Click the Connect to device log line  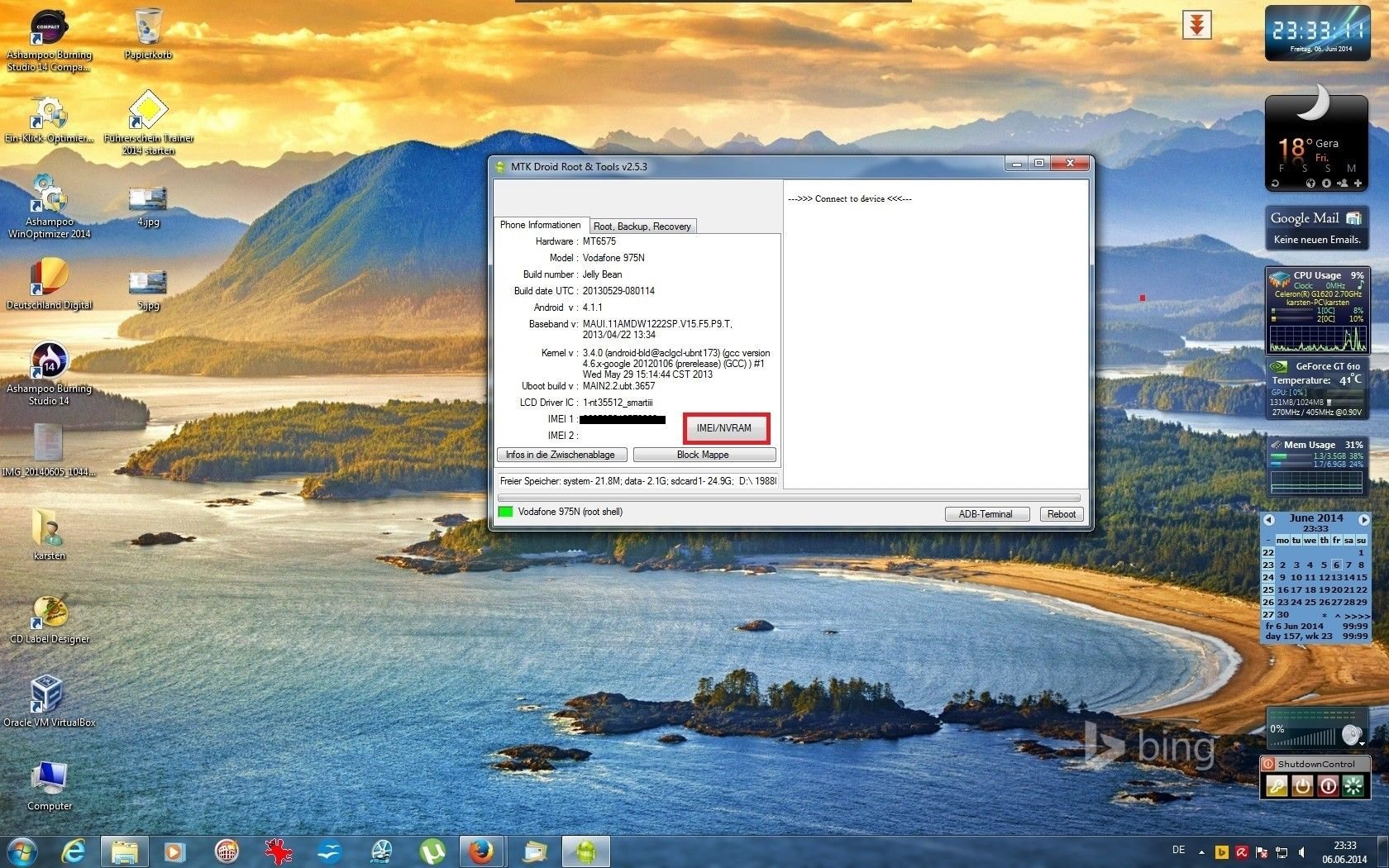(x=850, y=199)
